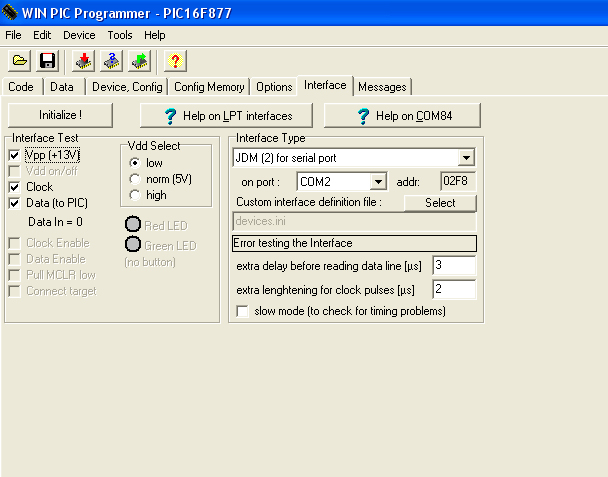
Task: Select high Vdd radio option
Action: 135,195
